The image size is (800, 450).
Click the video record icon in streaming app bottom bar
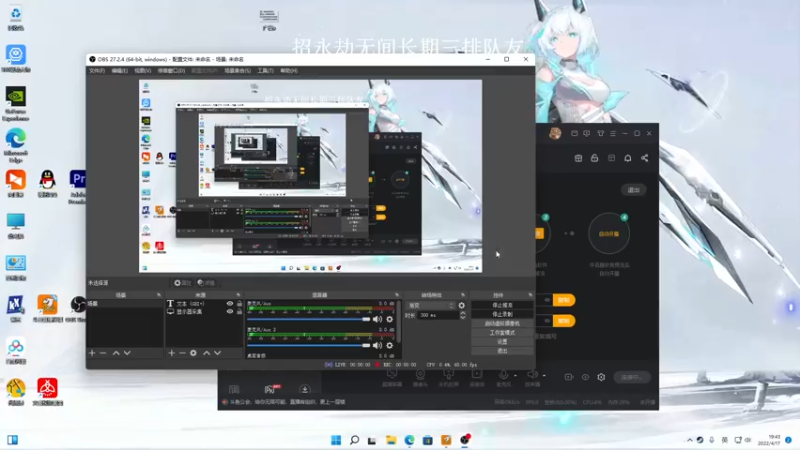569,377
